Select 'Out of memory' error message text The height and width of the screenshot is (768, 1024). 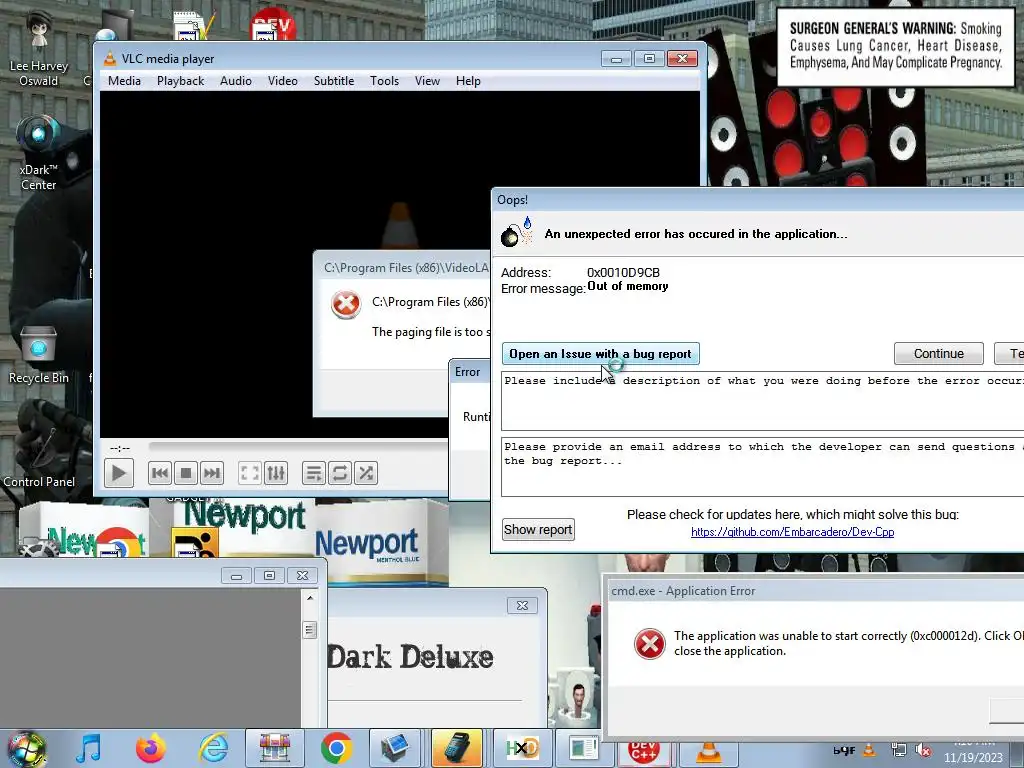tap(628, 286)
